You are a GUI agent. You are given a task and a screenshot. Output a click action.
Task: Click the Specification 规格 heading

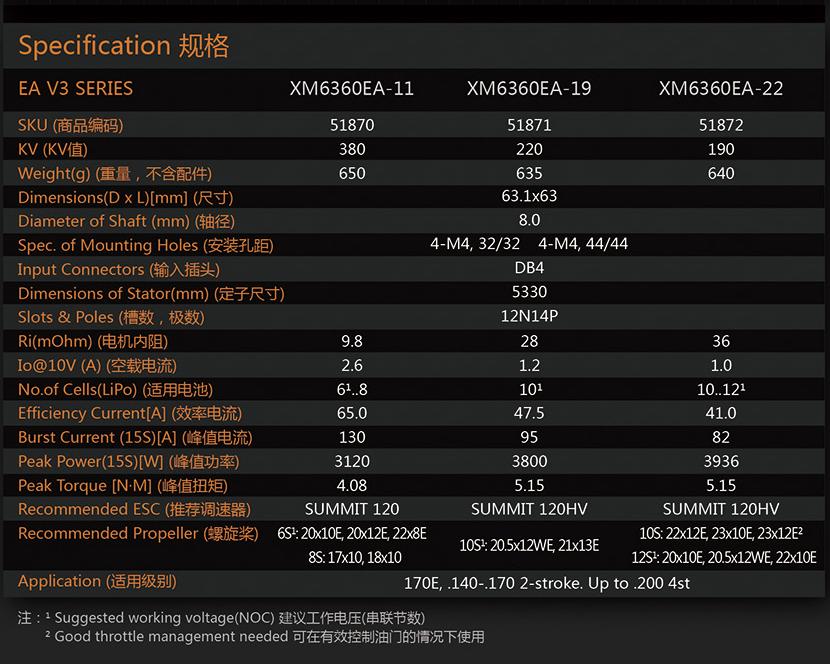pos(124,46)
